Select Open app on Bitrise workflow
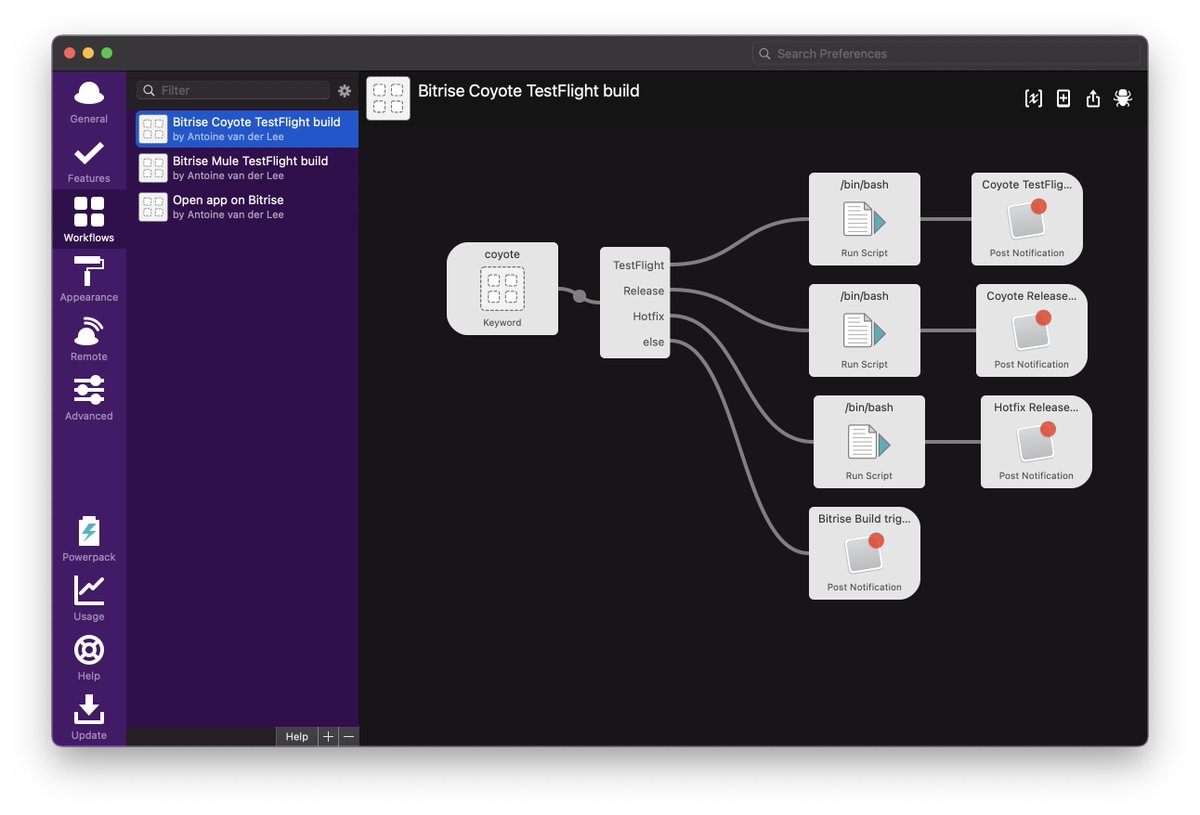The width and height of the screenshot is (1200, 815). (x=247, y=207)
